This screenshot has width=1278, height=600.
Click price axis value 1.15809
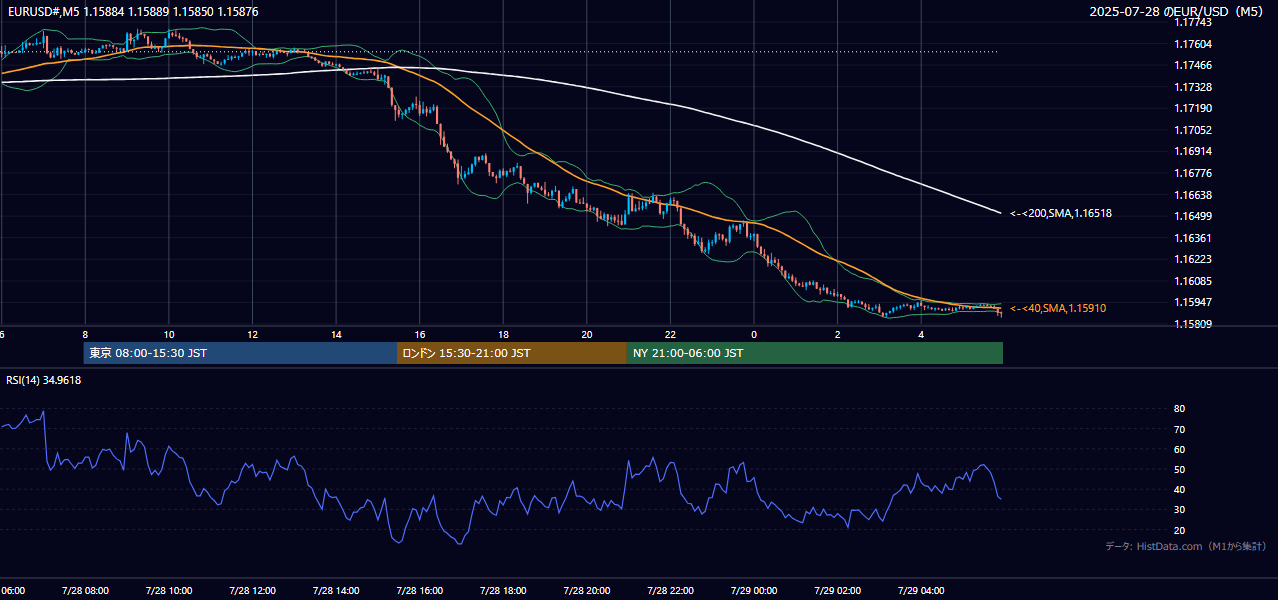click(1193, 324)
